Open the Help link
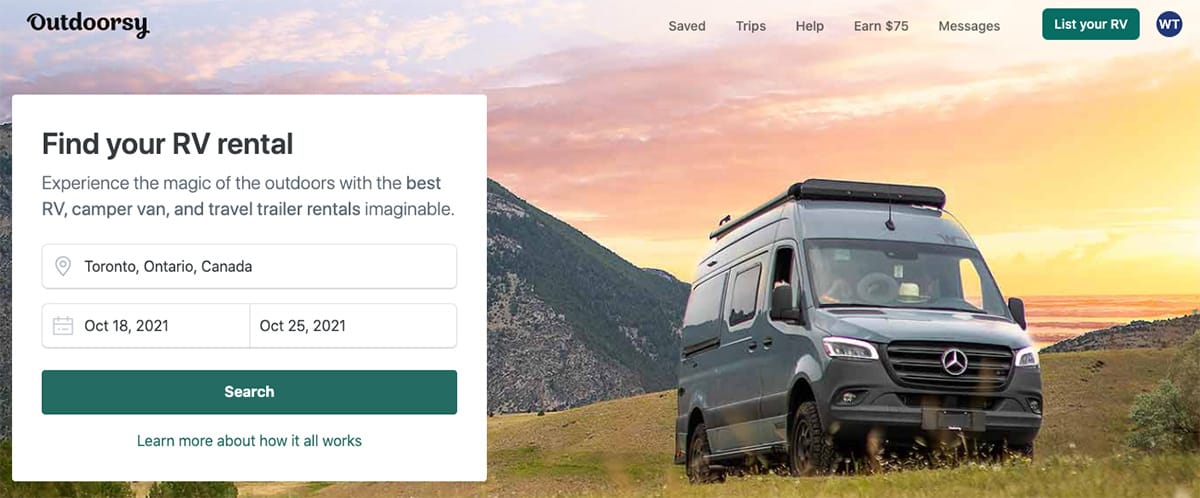 [810, 26]
